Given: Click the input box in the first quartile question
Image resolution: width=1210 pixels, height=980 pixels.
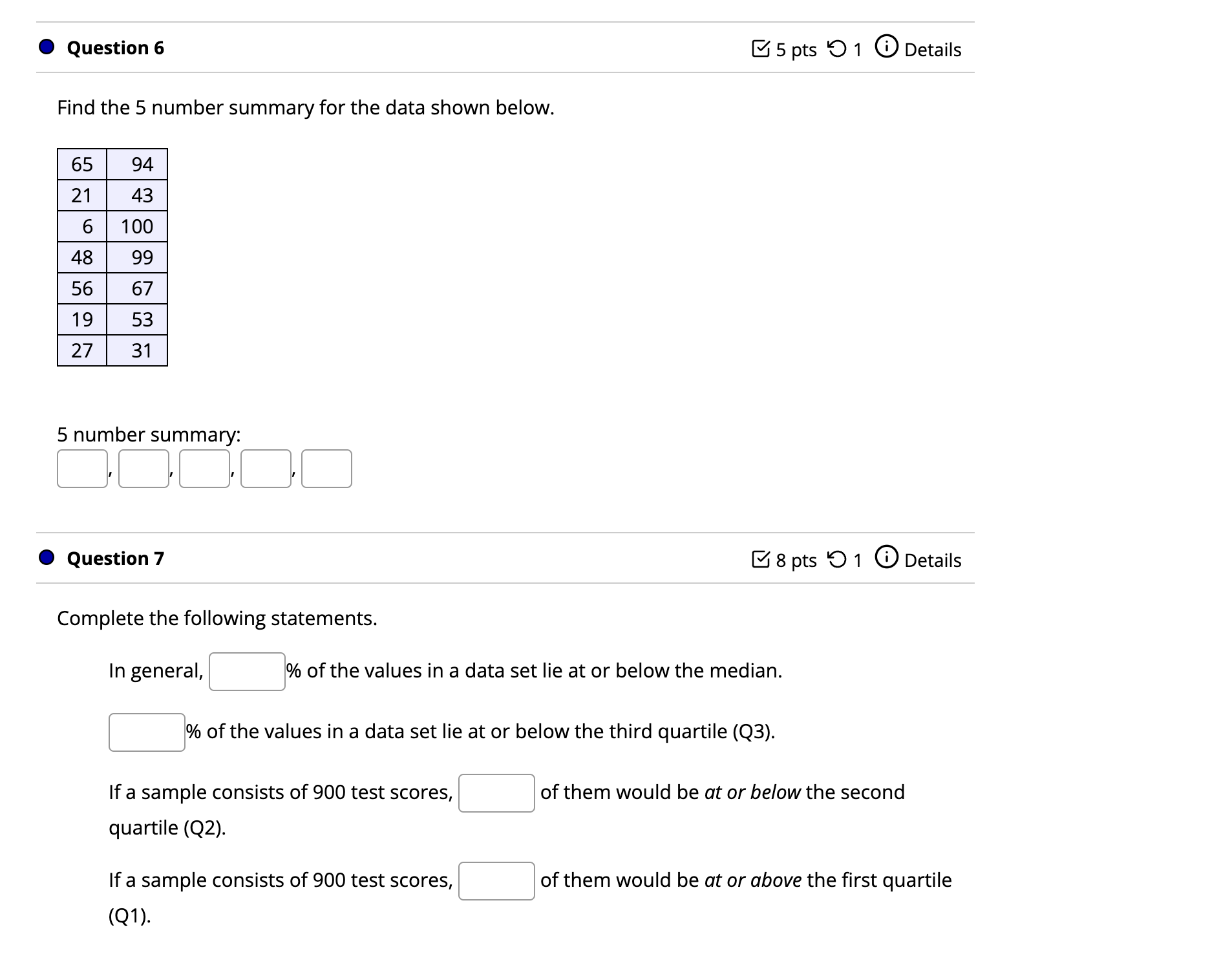Looking at the screenshot, I should 496,880.
